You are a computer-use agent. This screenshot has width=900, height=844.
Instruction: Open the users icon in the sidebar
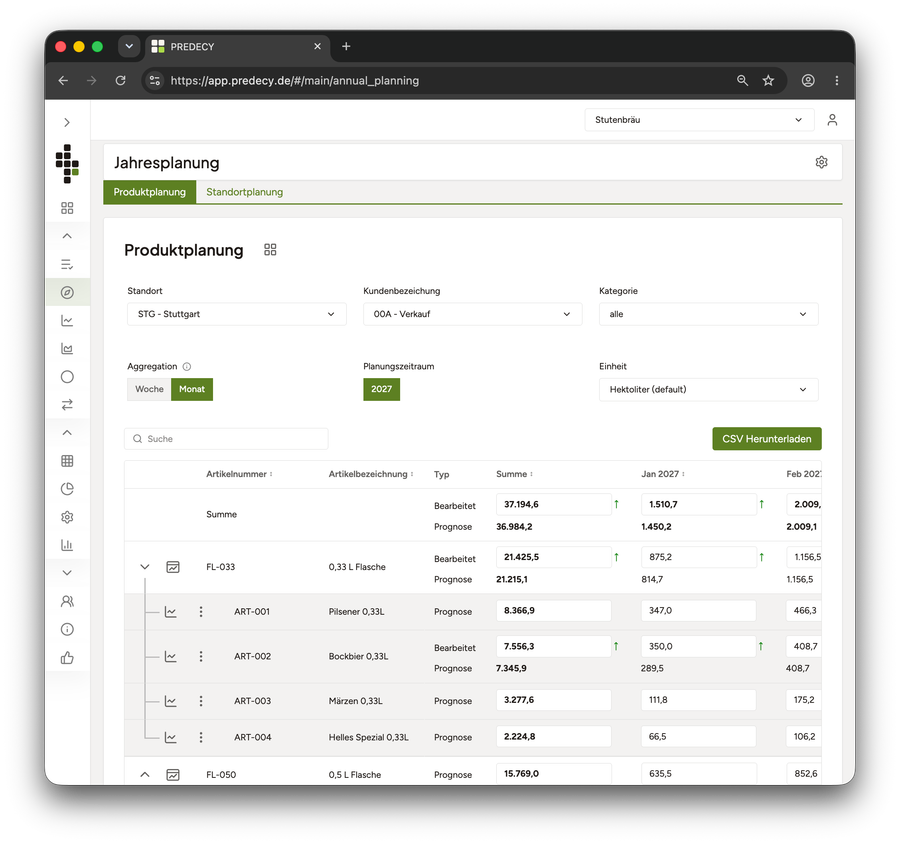click(x=67, y=601)
